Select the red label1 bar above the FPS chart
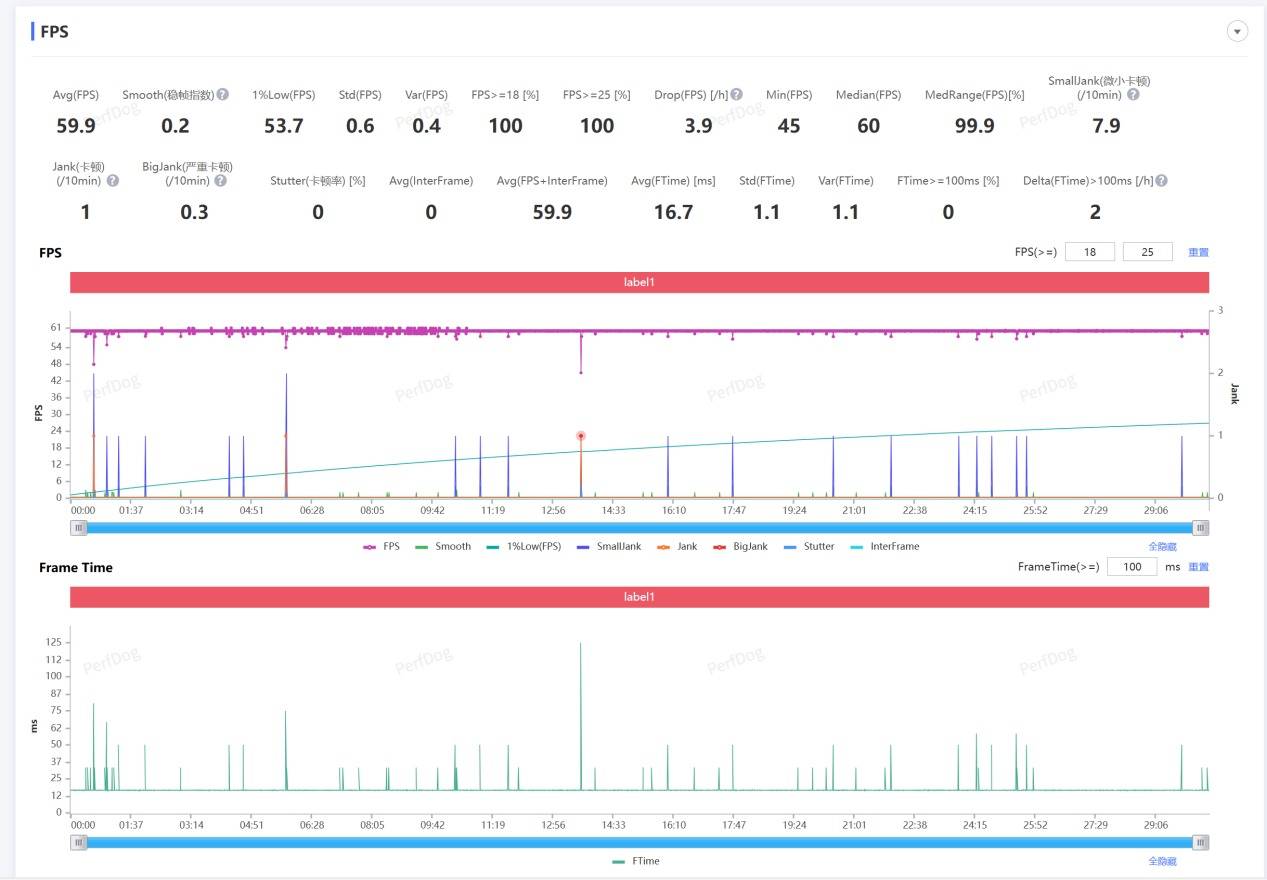The height and width of the screenshot is (880, 1267). [x=639, y=283]
